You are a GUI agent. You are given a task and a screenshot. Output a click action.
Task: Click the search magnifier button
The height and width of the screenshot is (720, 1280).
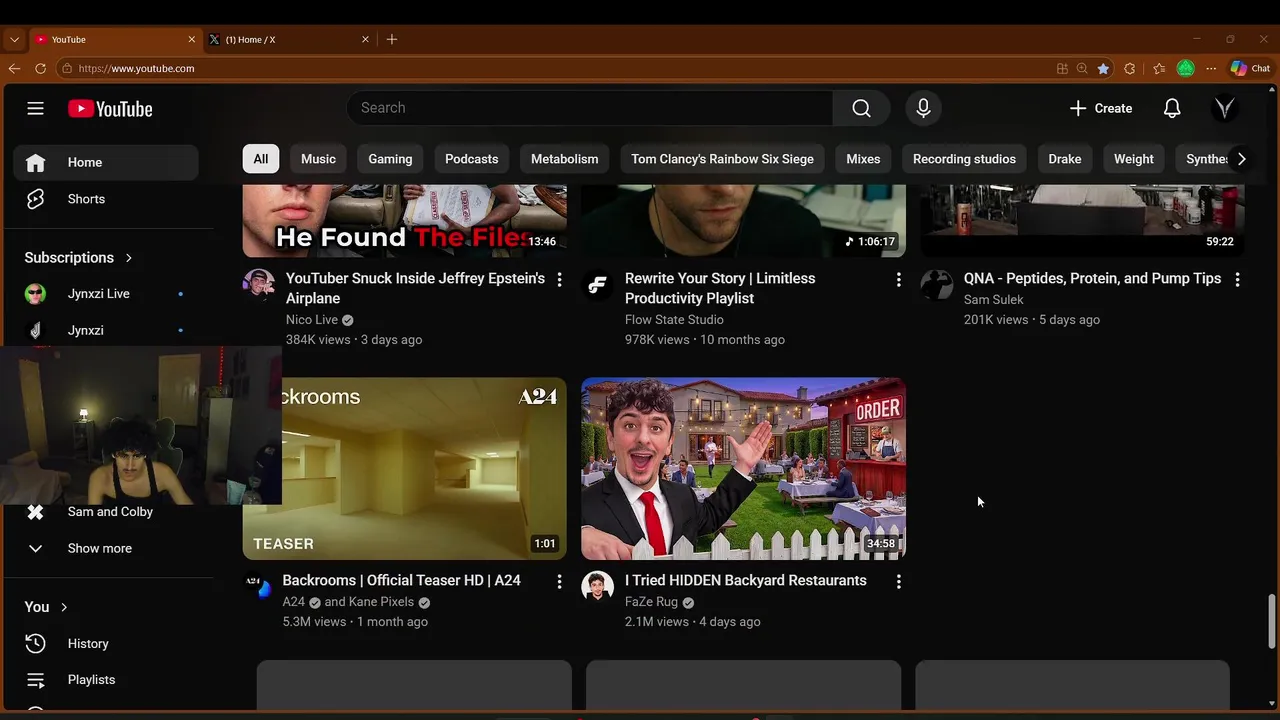click(x=861, y=108)
